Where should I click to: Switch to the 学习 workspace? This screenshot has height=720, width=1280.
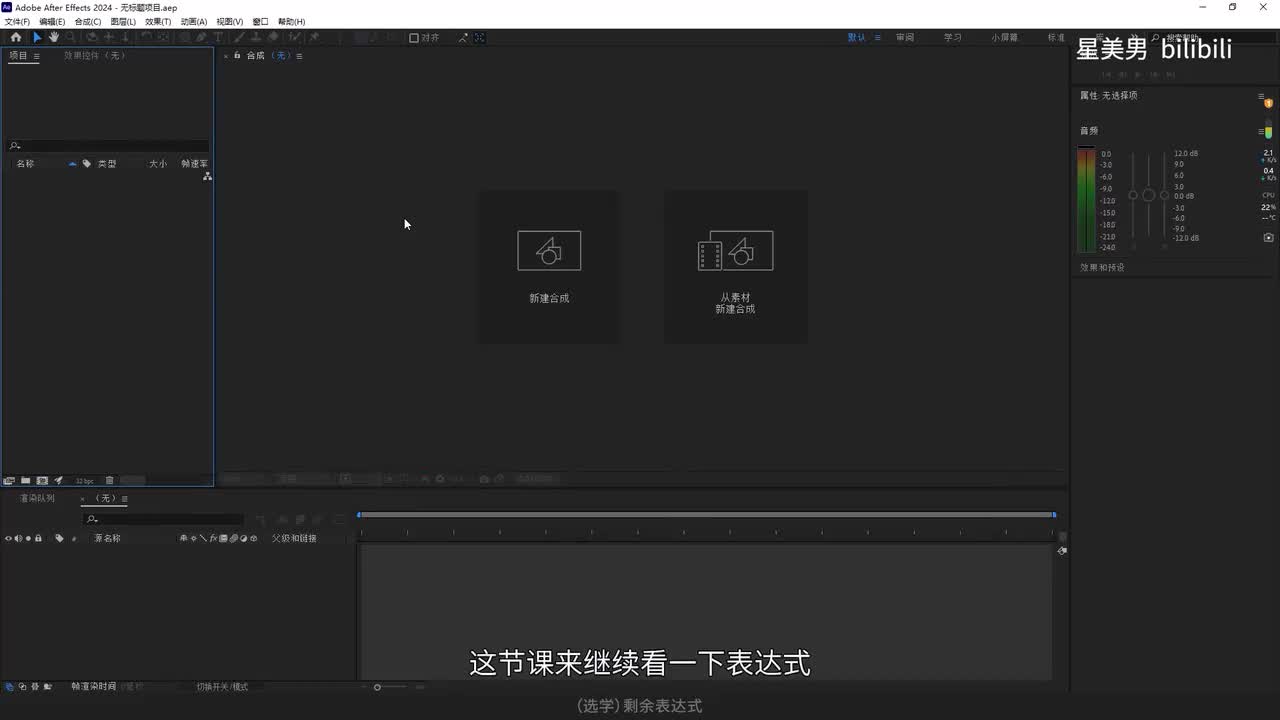click(953, 37)
